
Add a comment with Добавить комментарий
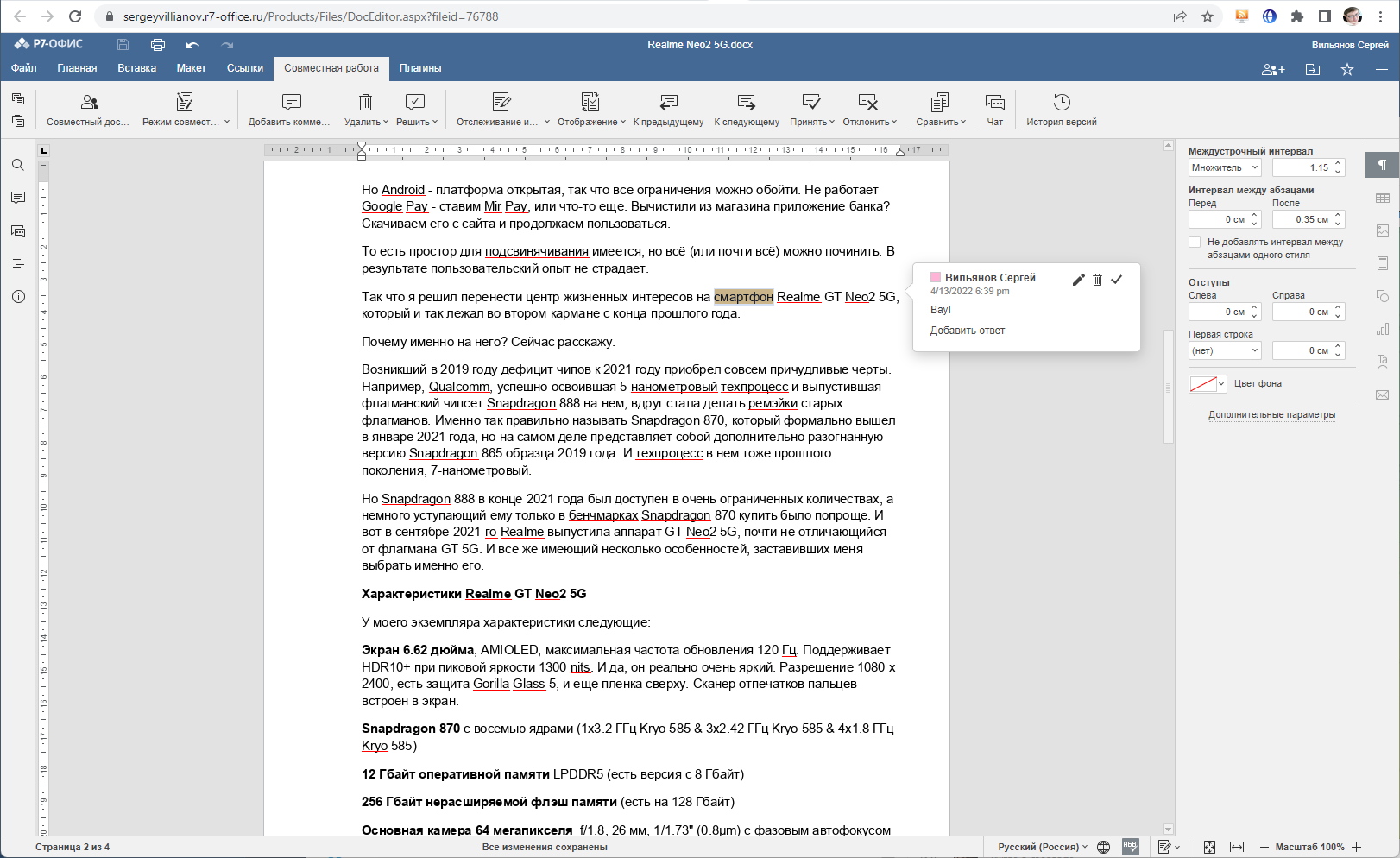click(289, 110)
